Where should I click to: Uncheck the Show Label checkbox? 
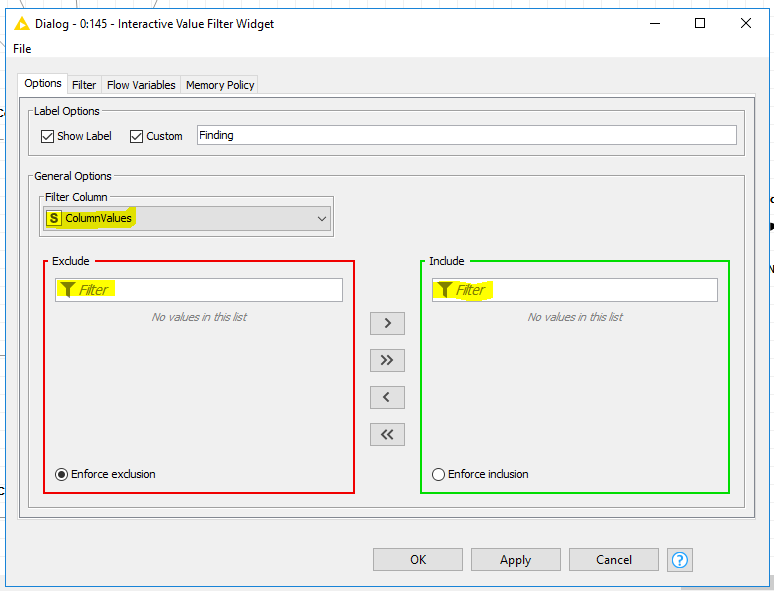(47, 136)
